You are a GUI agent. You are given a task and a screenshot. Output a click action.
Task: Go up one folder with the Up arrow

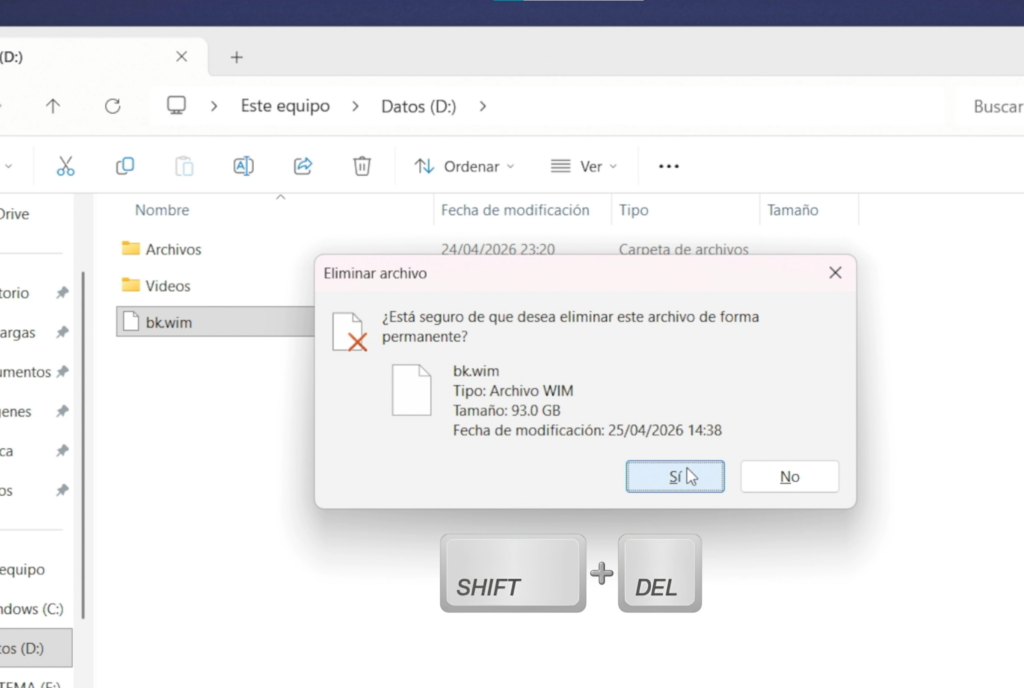(x=53, y=106)
